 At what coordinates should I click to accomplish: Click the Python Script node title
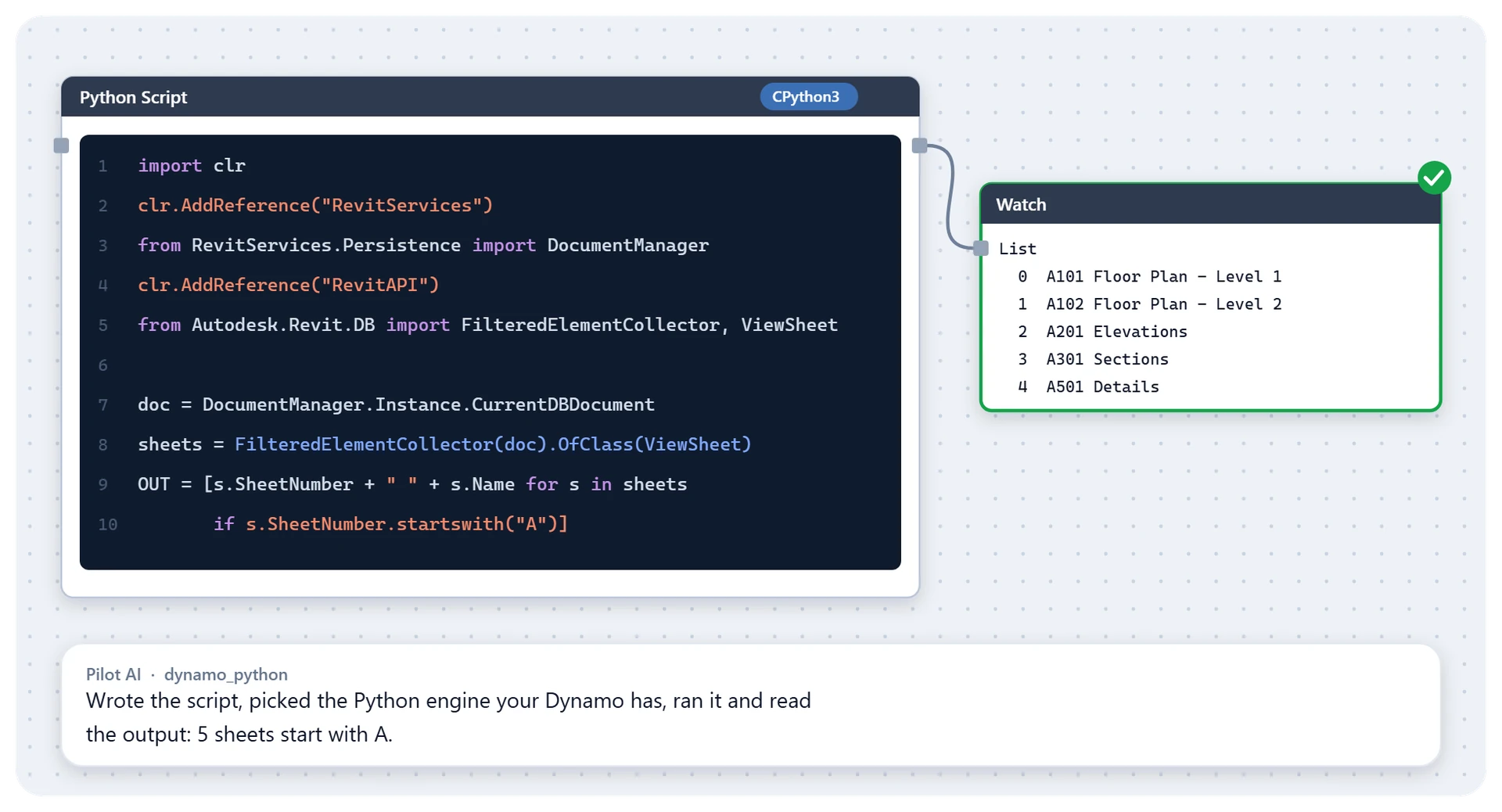(133, 98)
